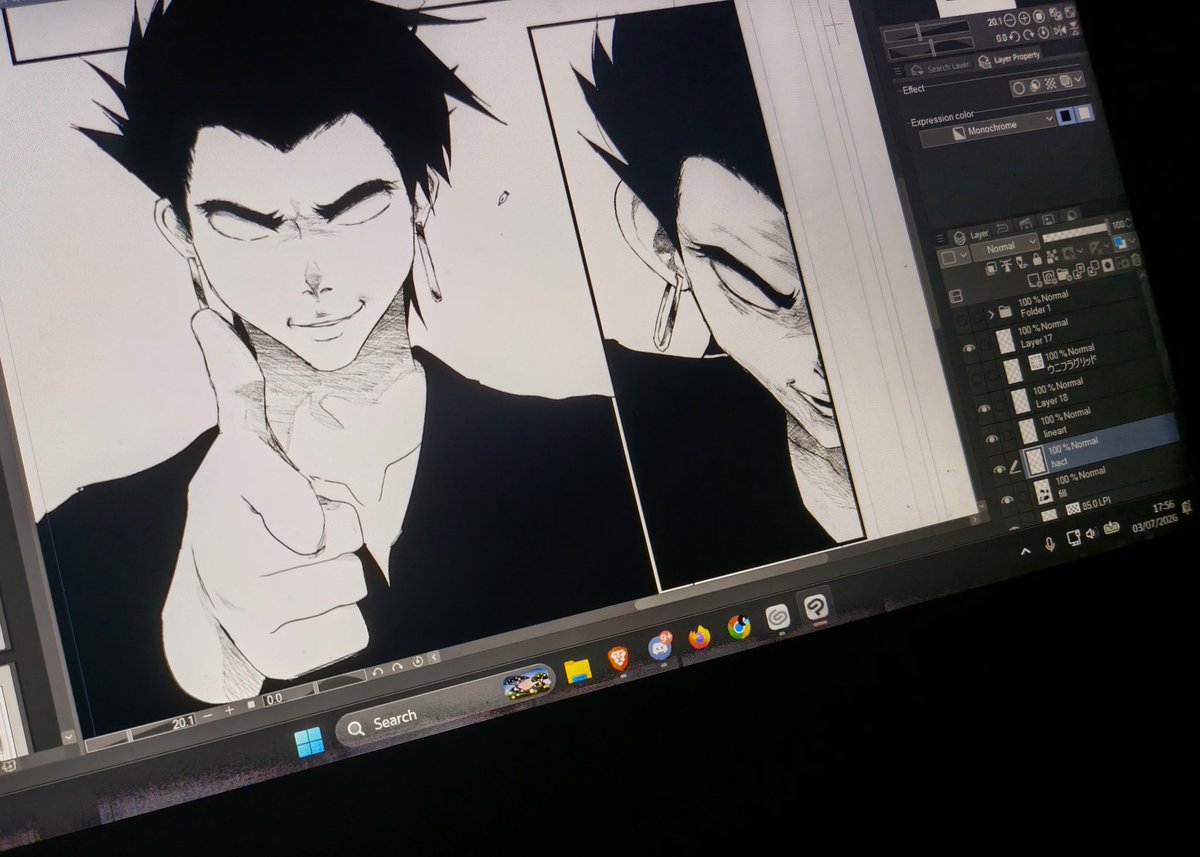The image size is (1200, 857).
Task: Open Clip Studio Paint taskbar icon
Action: tap(817, 607)
